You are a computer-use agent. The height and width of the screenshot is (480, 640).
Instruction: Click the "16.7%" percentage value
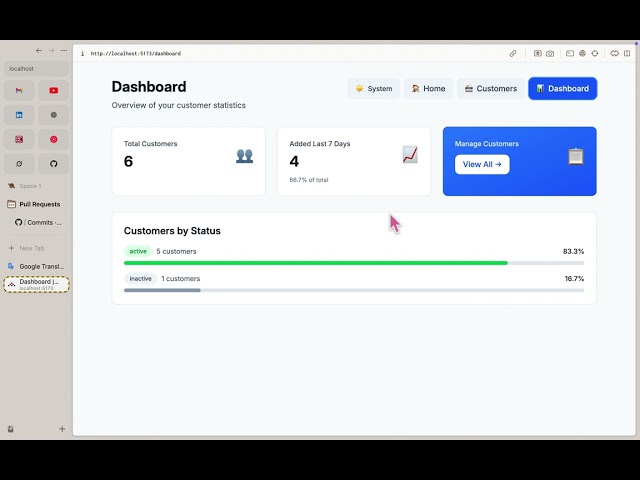pyautogui.click(x=574, y=279)
